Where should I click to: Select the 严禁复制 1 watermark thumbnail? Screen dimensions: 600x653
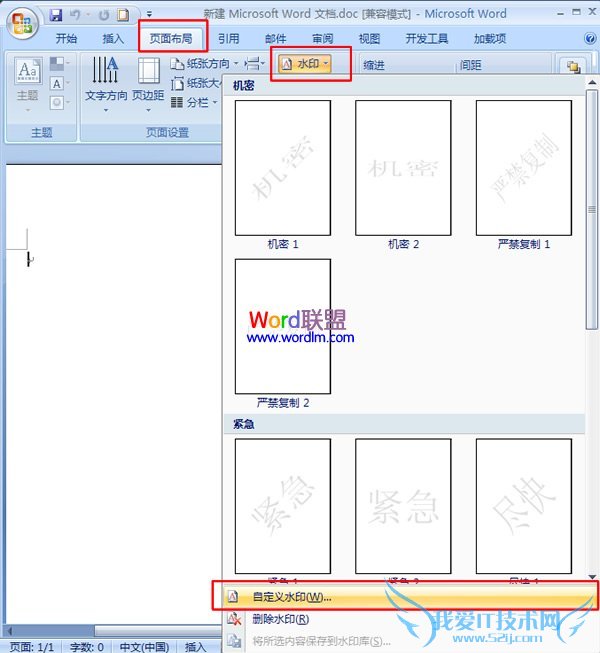tap(524, 167)
